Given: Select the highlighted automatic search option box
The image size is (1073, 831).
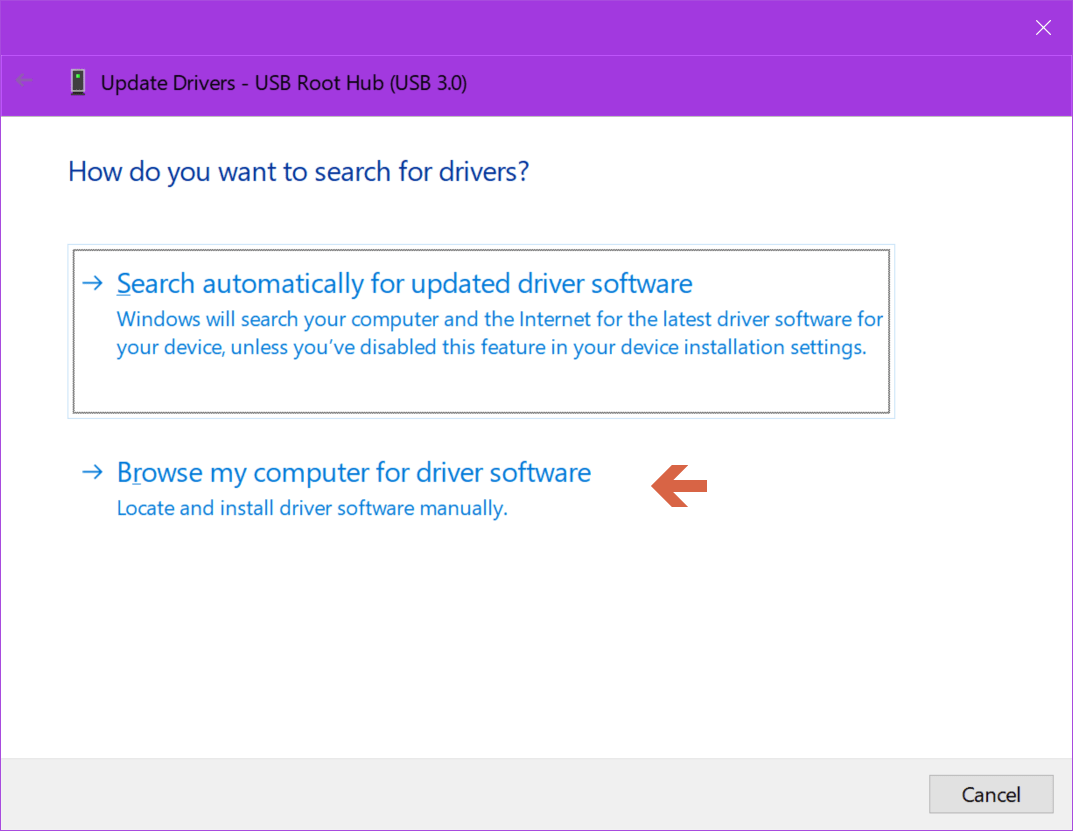Looking at the screenshot, I should (x=480, y=330).
